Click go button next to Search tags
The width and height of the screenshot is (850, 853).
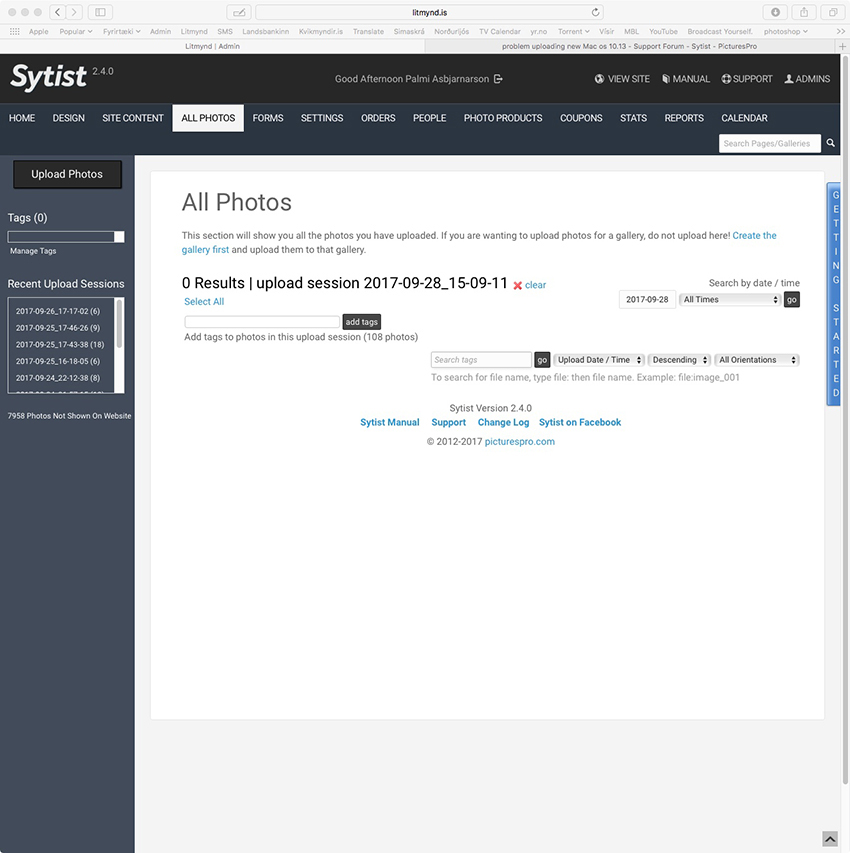click(x=542, y=360)
